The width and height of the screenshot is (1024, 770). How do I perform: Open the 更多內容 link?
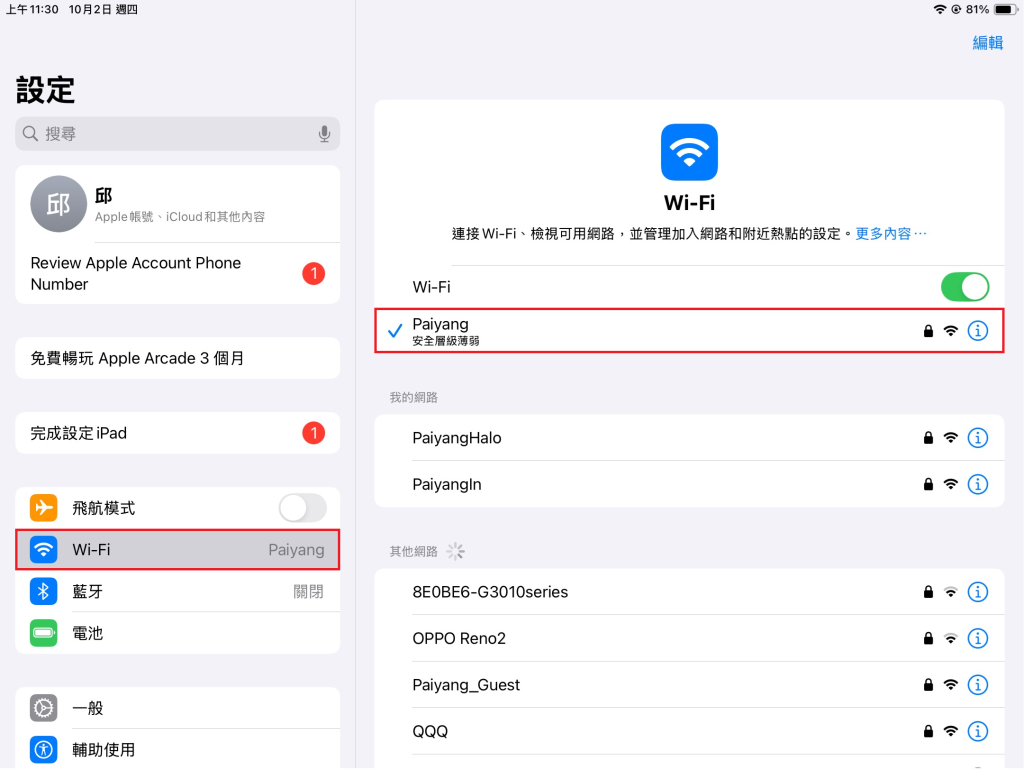pos(890,233)
